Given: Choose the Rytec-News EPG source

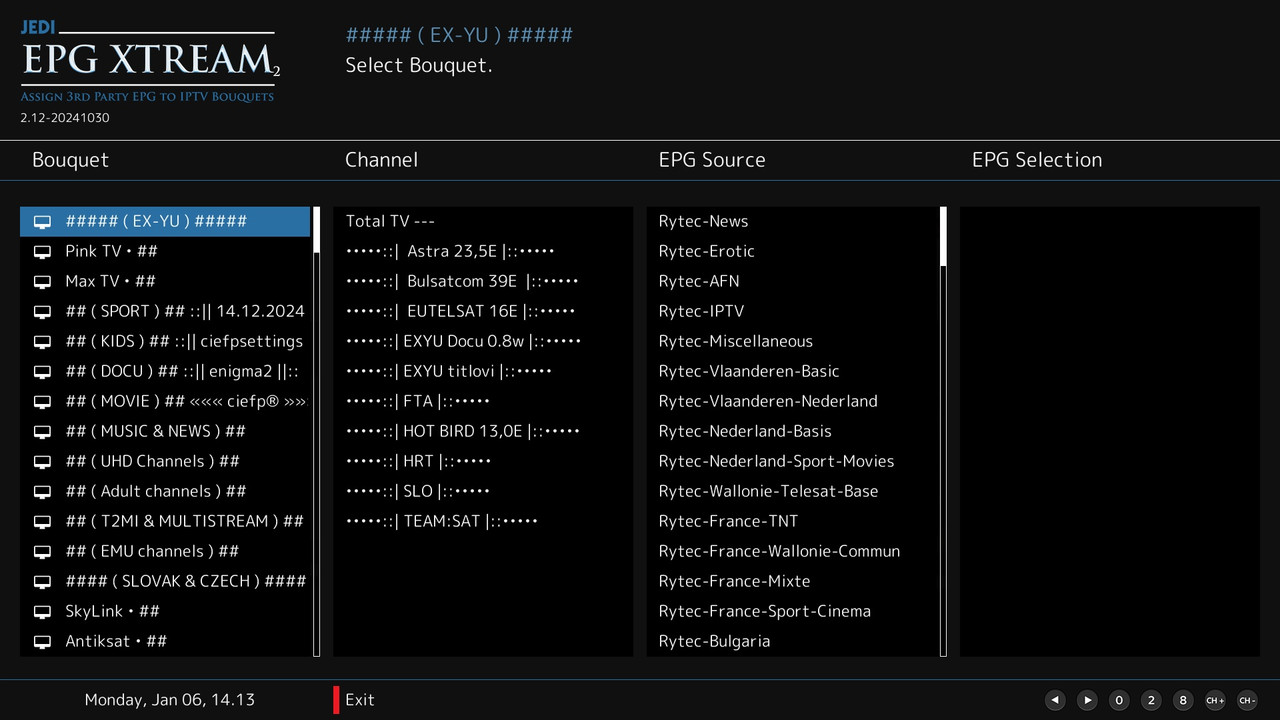Looking at the screenshot, I should coord(792,221).
